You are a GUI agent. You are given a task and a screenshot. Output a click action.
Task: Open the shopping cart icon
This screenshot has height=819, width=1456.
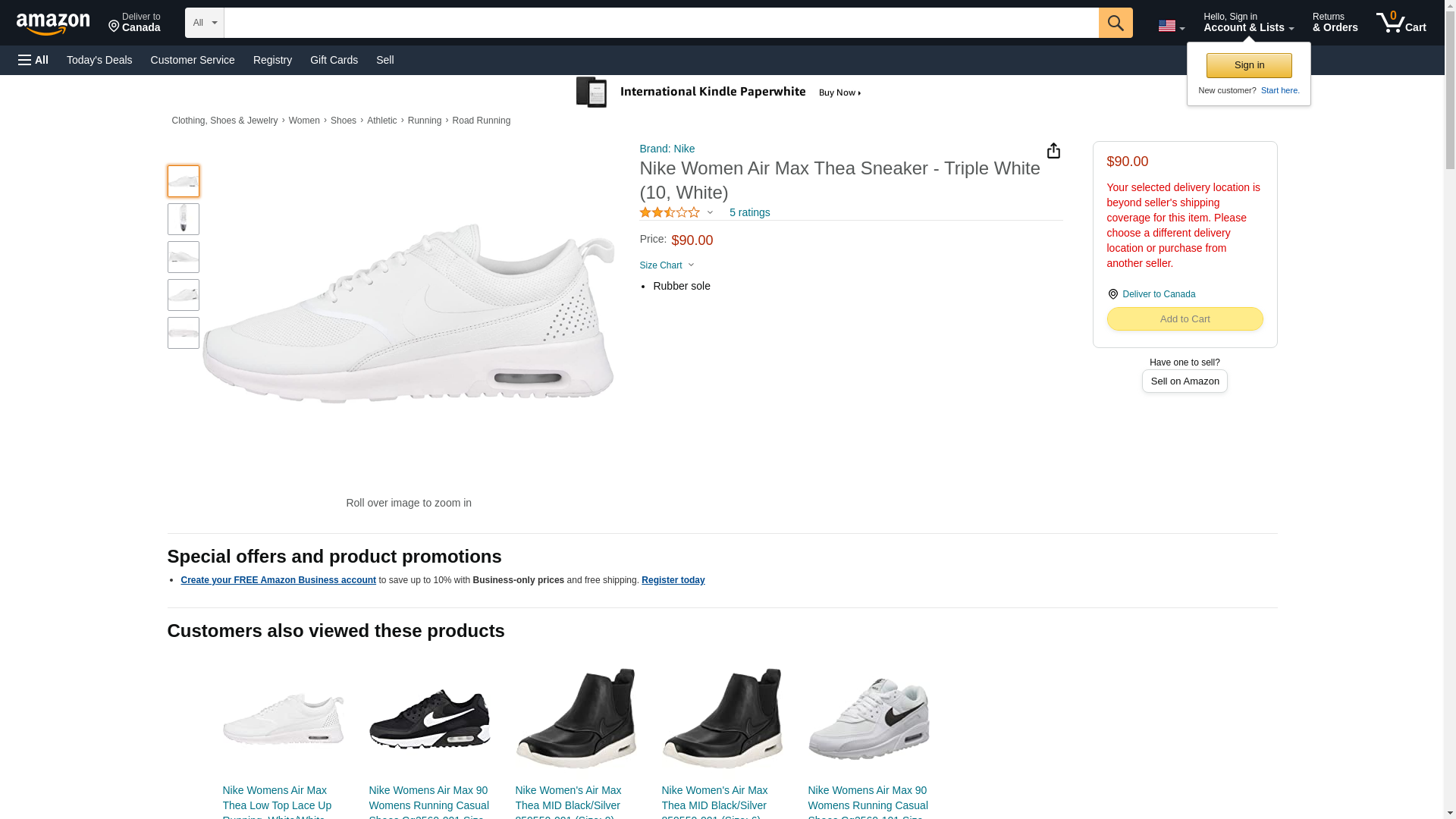pyautogui.click(x=1401, y=23)
